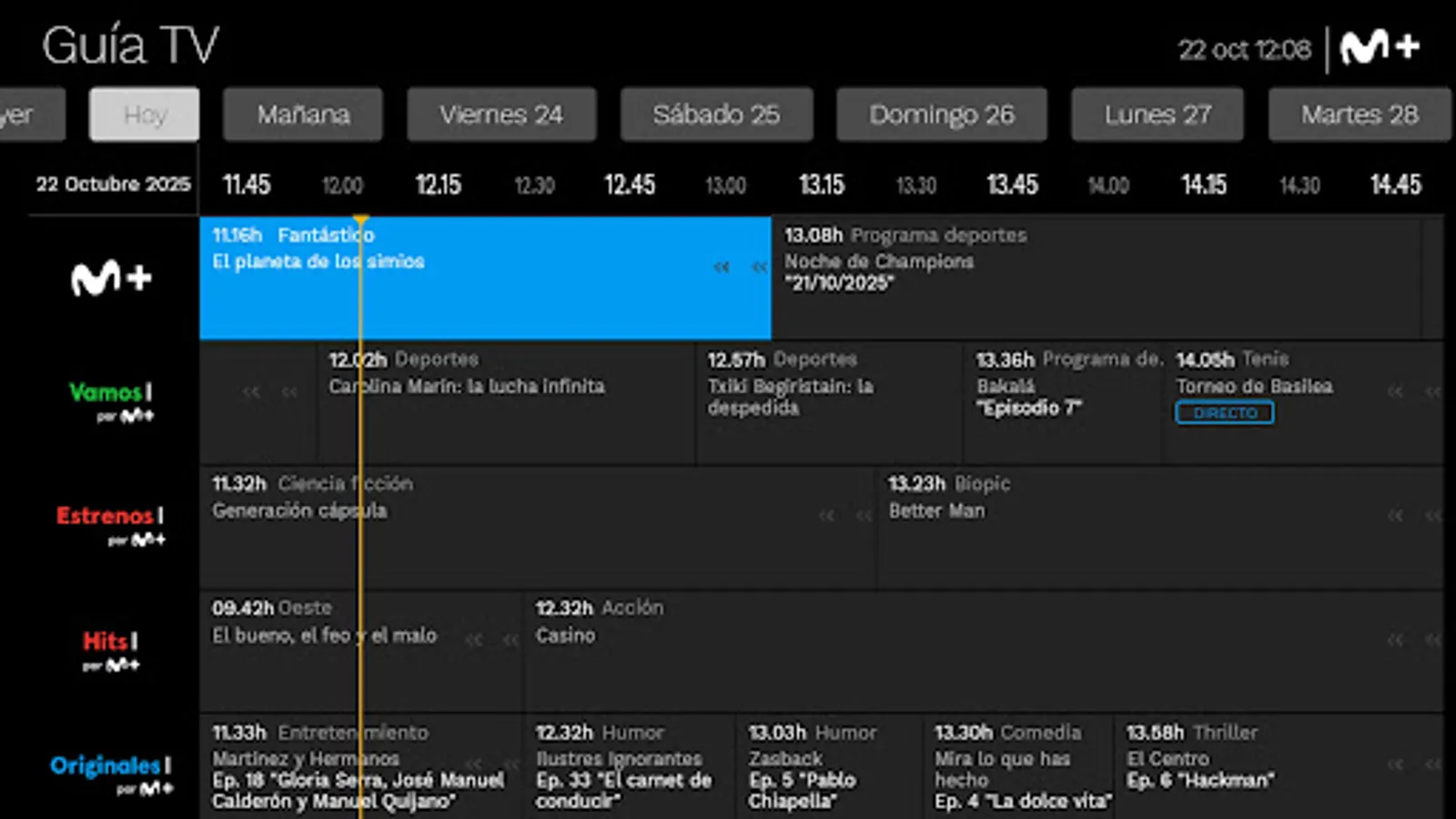Click the 22 oct 12:08 clock text
Screen dimensions: 1456x819
point(1245,49)
